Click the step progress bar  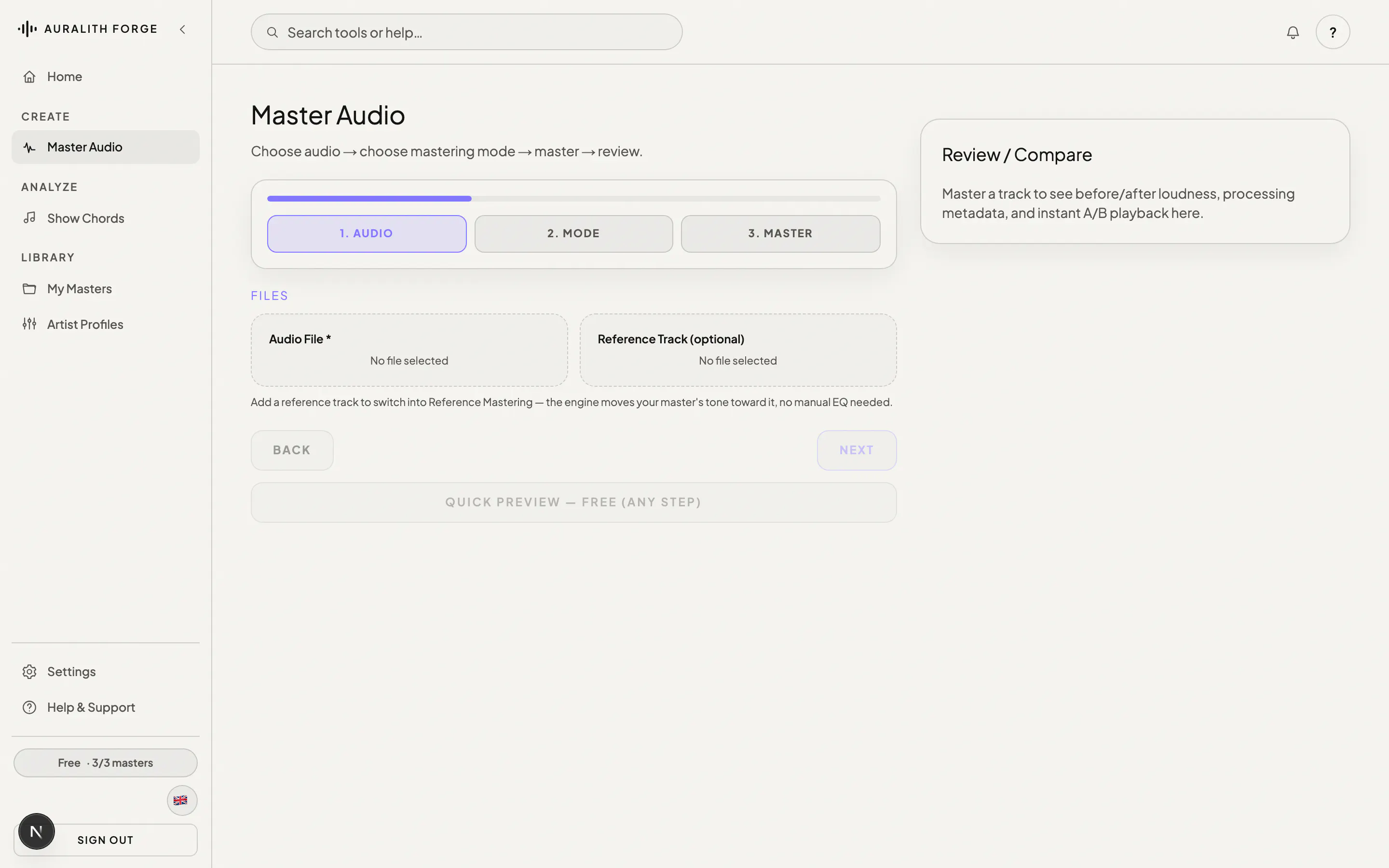pos(573,199)
